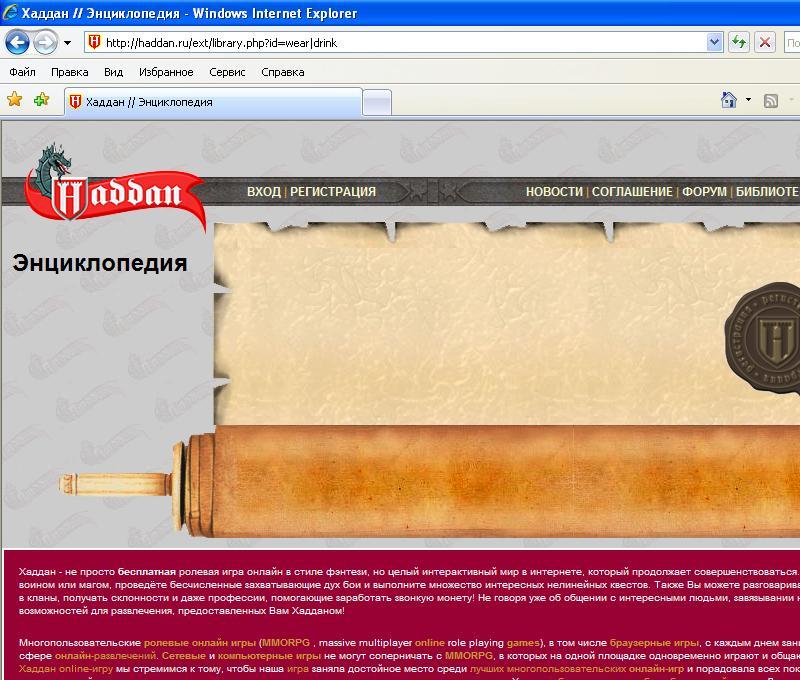The width and height of the screenshot is (800, 680).
Task: Open the ФОРУМ link
Action: 705,192
